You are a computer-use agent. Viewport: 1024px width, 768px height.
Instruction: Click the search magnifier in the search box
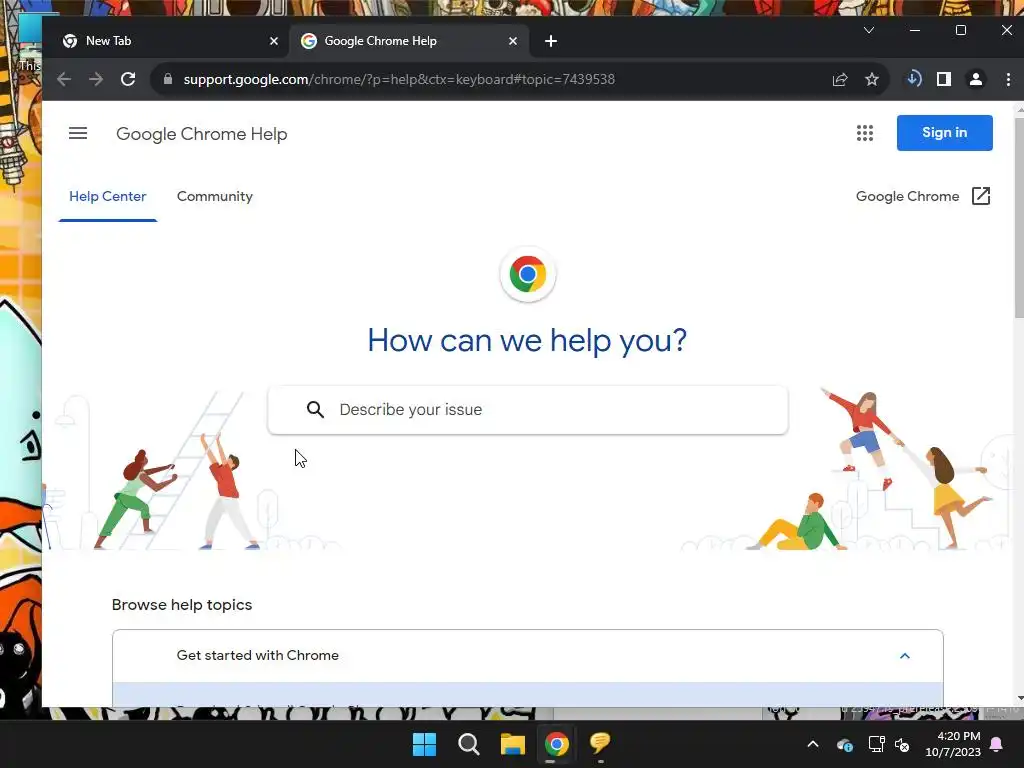point(315,409)
